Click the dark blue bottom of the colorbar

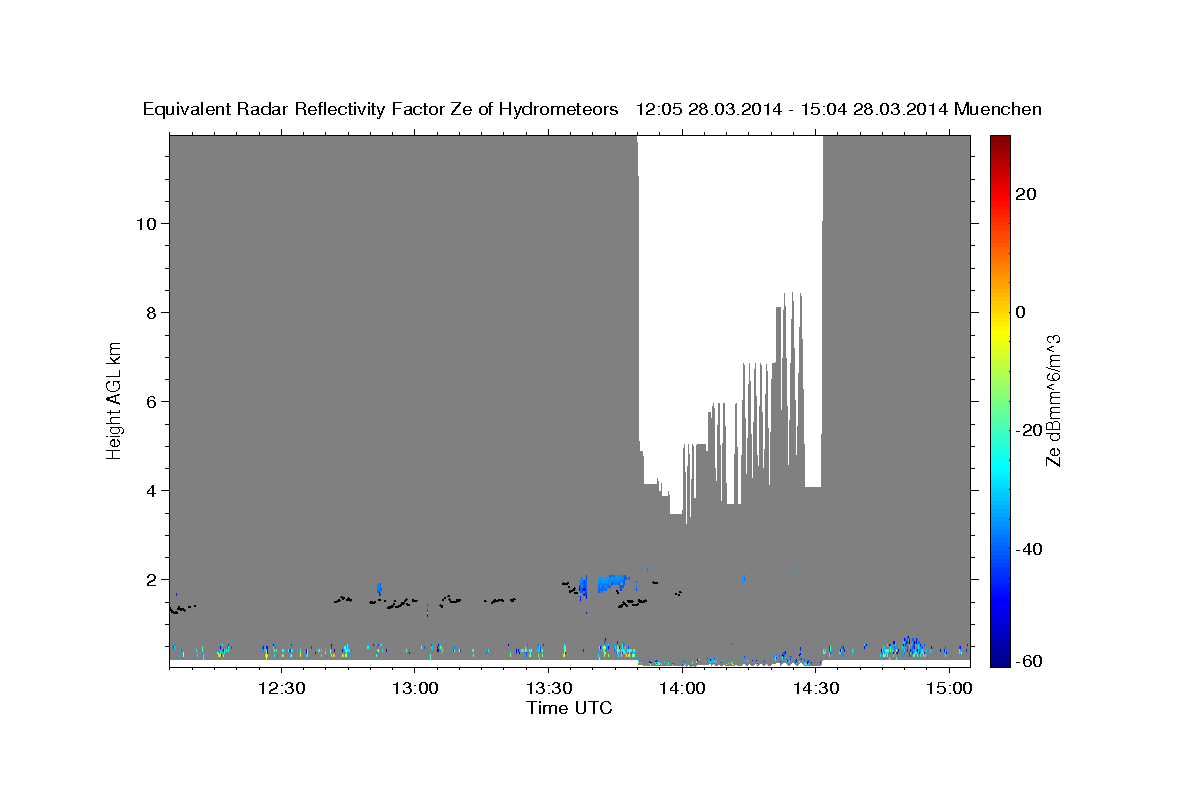click(1000, 658)
